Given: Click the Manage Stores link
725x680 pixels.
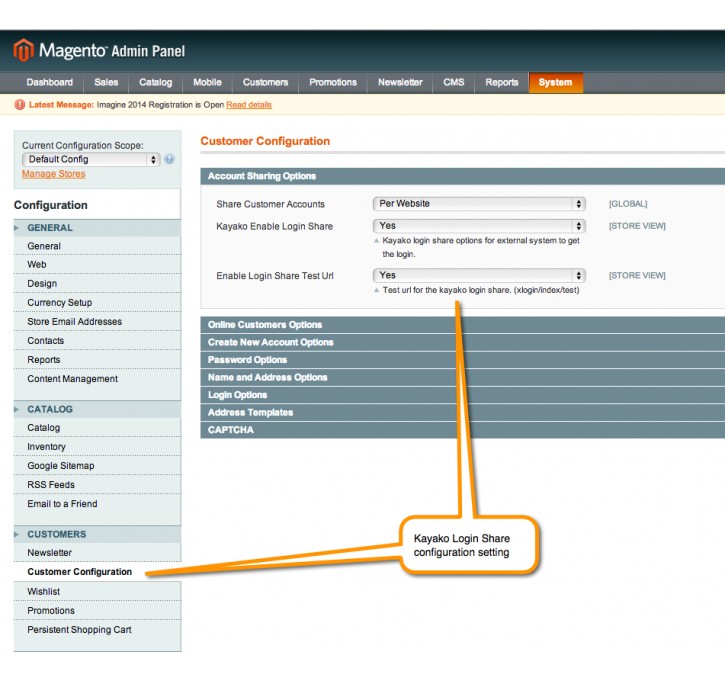Looking at the screenshot, I should pos(54,174).
